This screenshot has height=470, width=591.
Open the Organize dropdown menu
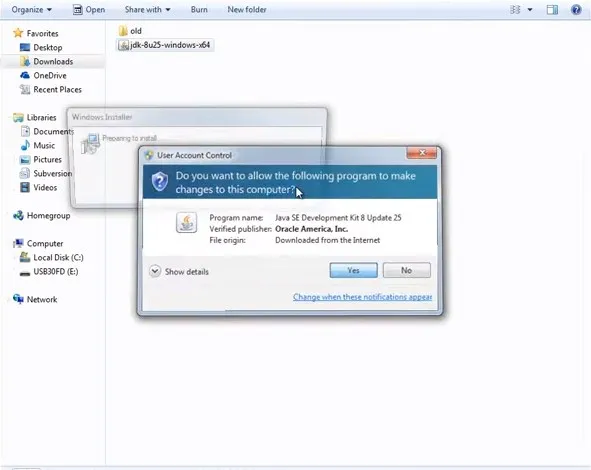(32, 10)
